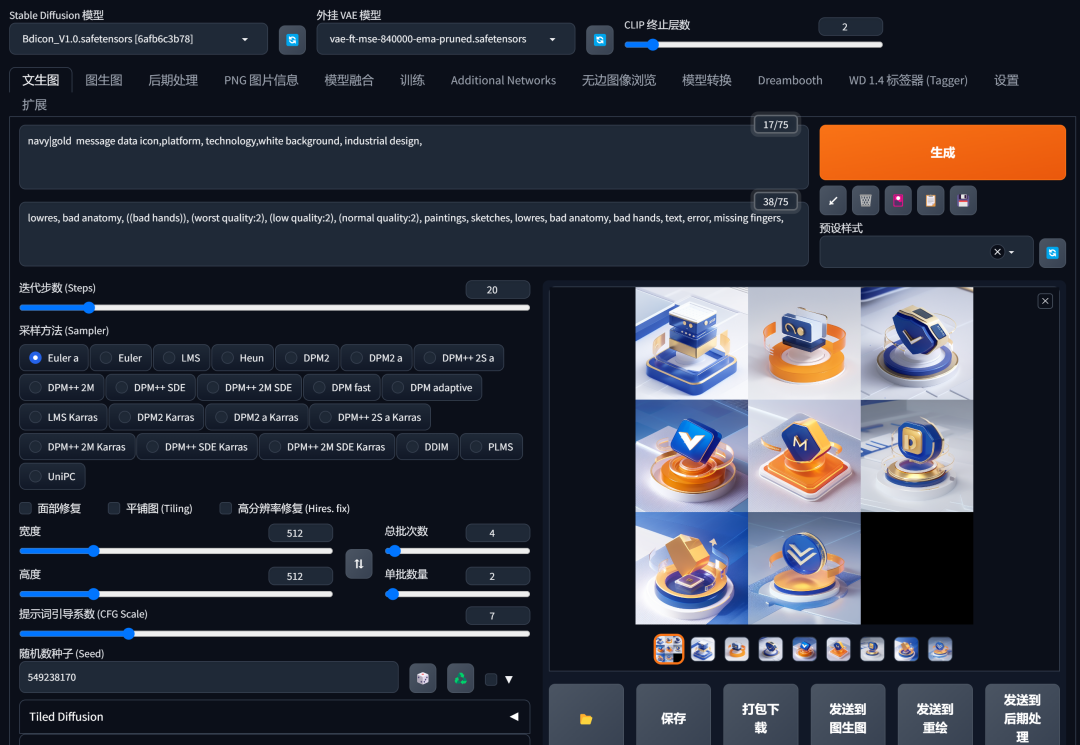Adjust the CLIP 终止层数 slider
This screenshot has height=745, width=1080.
[x=753, y=45]
